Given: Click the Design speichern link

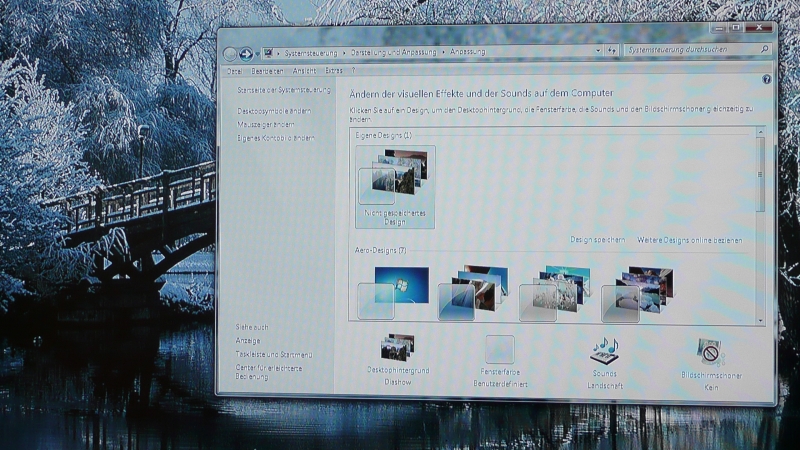Looking at the screenshot, I should tap(598, 240).
